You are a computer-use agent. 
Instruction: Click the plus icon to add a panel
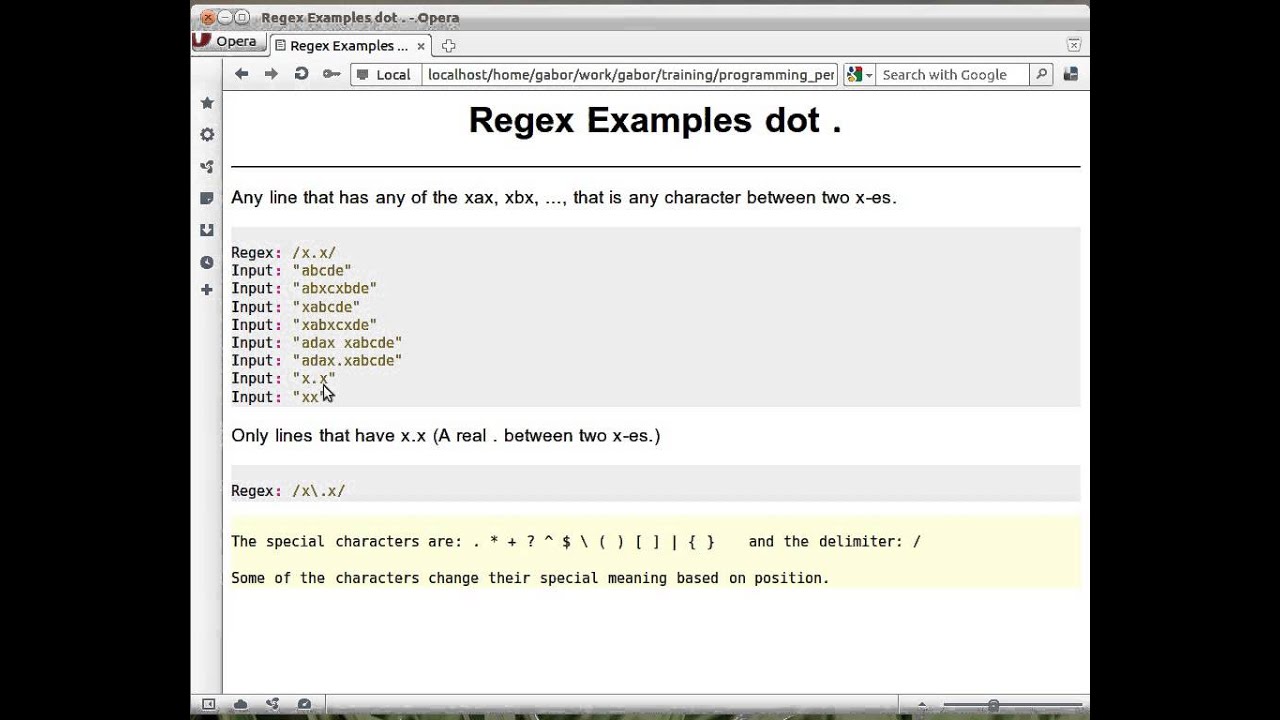click(x=207, y=290)
